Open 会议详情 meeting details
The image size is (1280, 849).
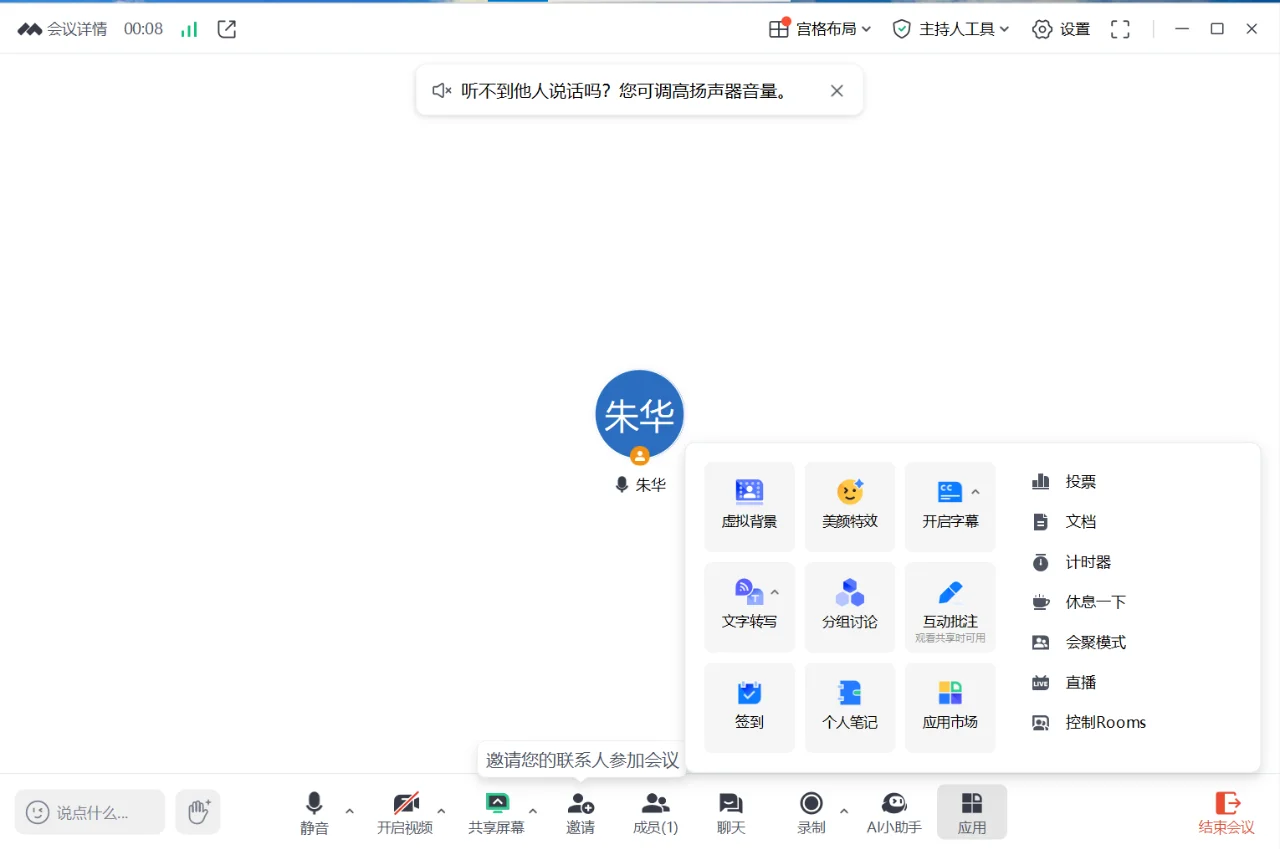point(60,28)
